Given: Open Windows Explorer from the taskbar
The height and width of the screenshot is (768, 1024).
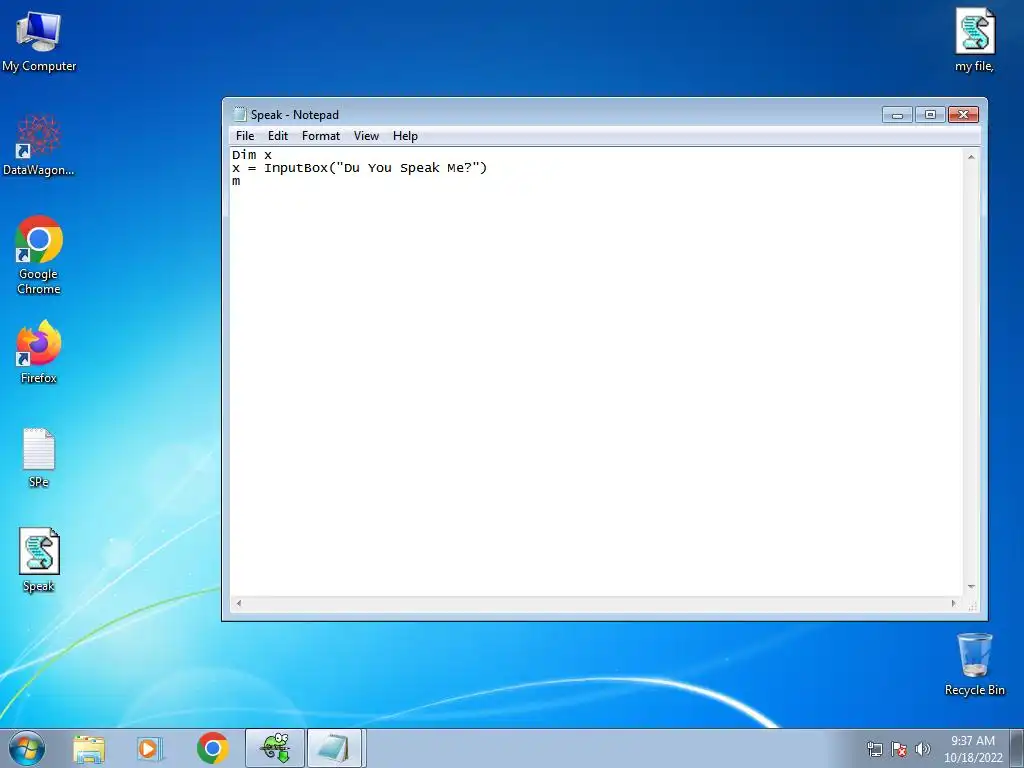Looking at the screenshot, I should click(x=89, y=748).
